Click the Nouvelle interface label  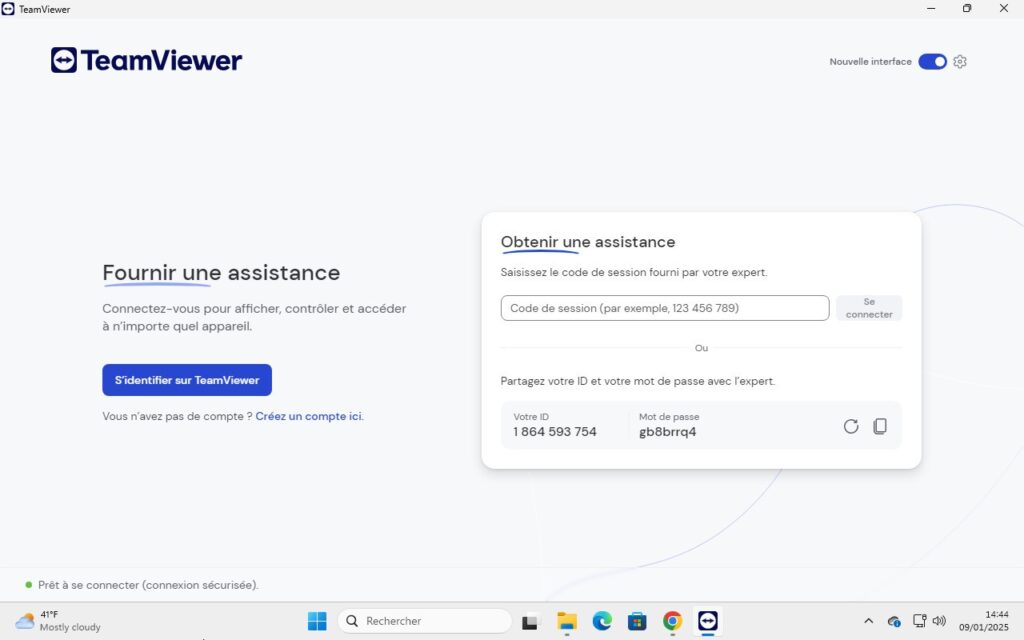871,61
